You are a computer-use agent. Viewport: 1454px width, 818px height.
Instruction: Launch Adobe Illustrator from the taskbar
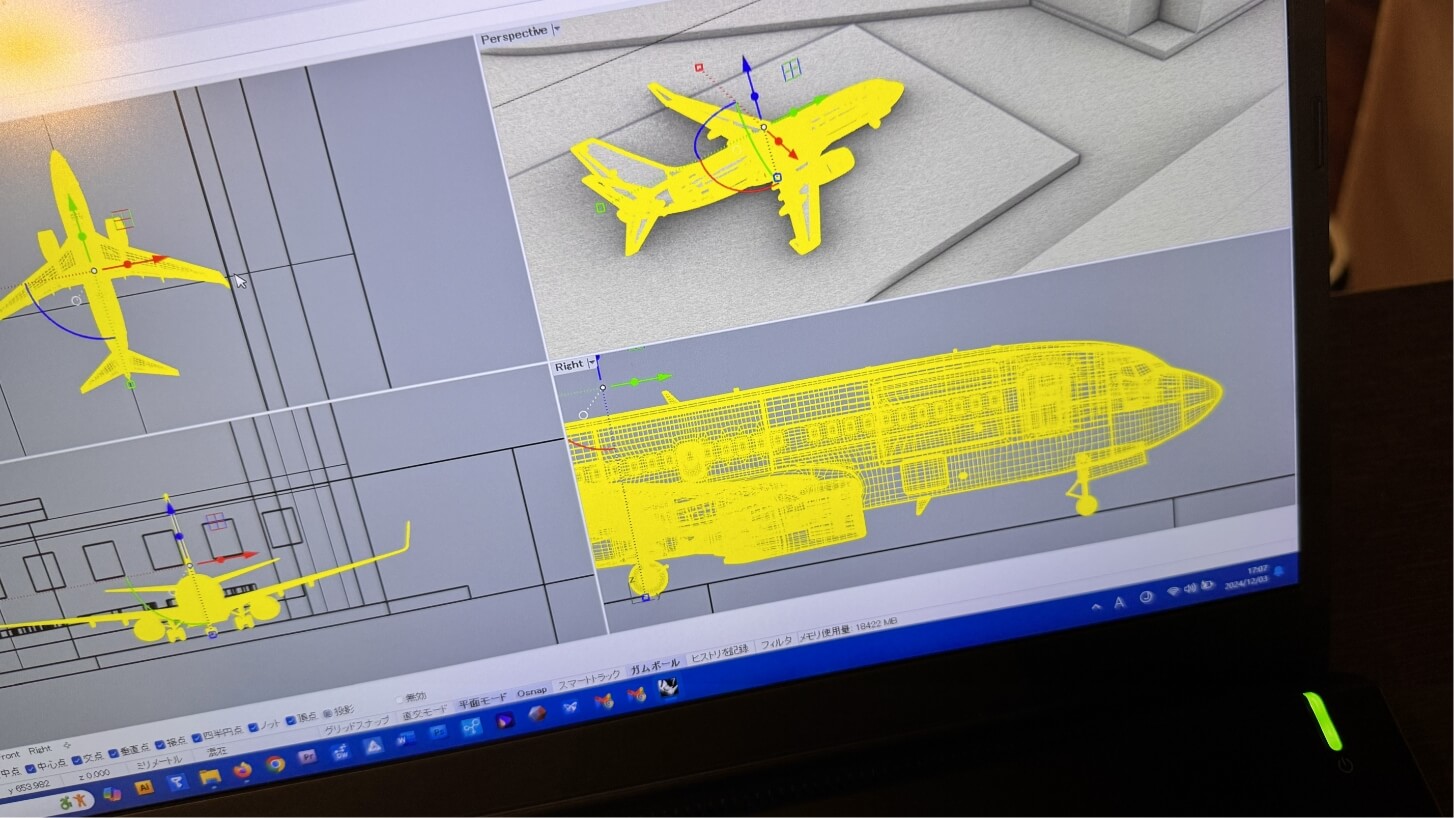[x=144, y=788]
